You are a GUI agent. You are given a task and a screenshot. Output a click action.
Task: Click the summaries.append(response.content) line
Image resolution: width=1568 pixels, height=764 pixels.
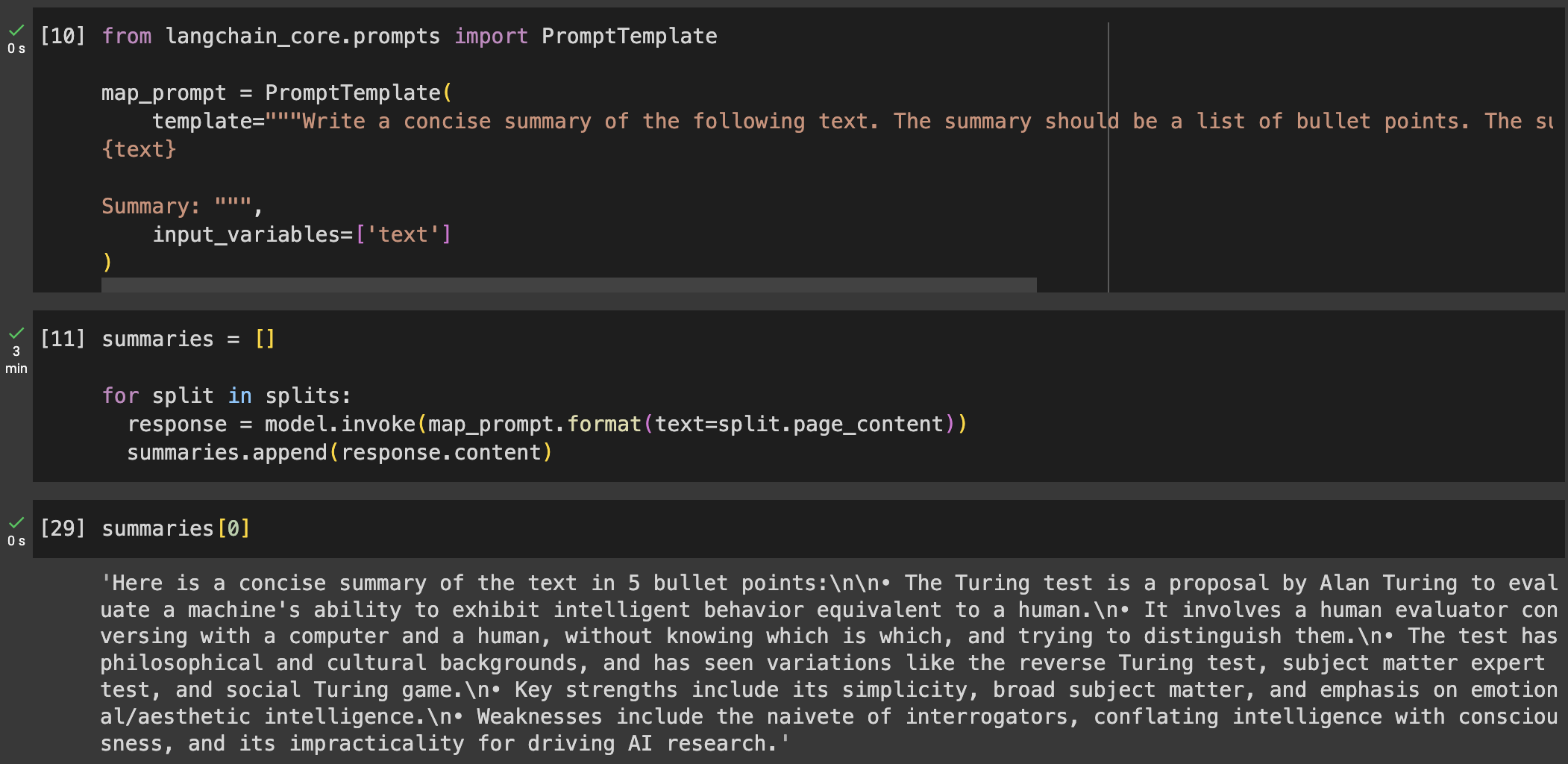(x=339, y=452)
